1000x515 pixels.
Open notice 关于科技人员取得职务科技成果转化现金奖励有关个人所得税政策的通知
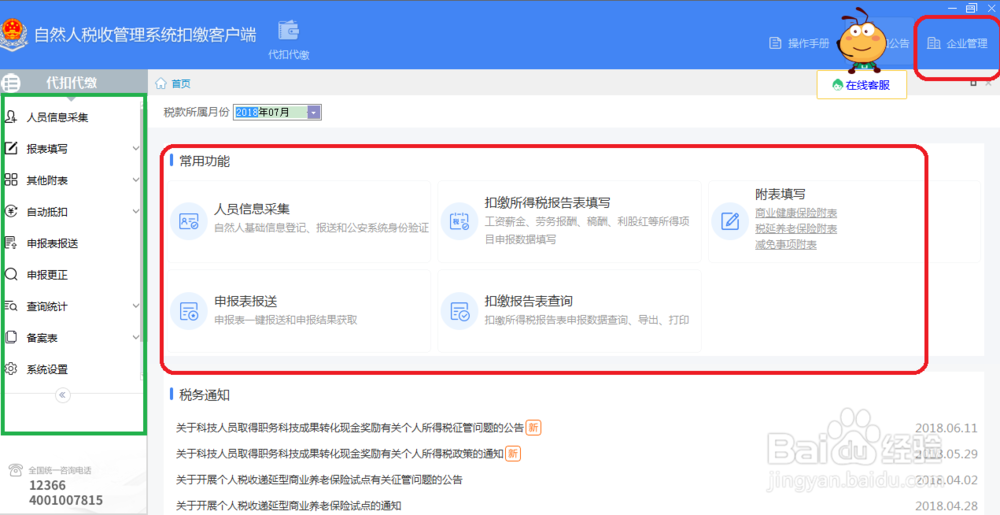pyautogui.click(x=339, y=454)
